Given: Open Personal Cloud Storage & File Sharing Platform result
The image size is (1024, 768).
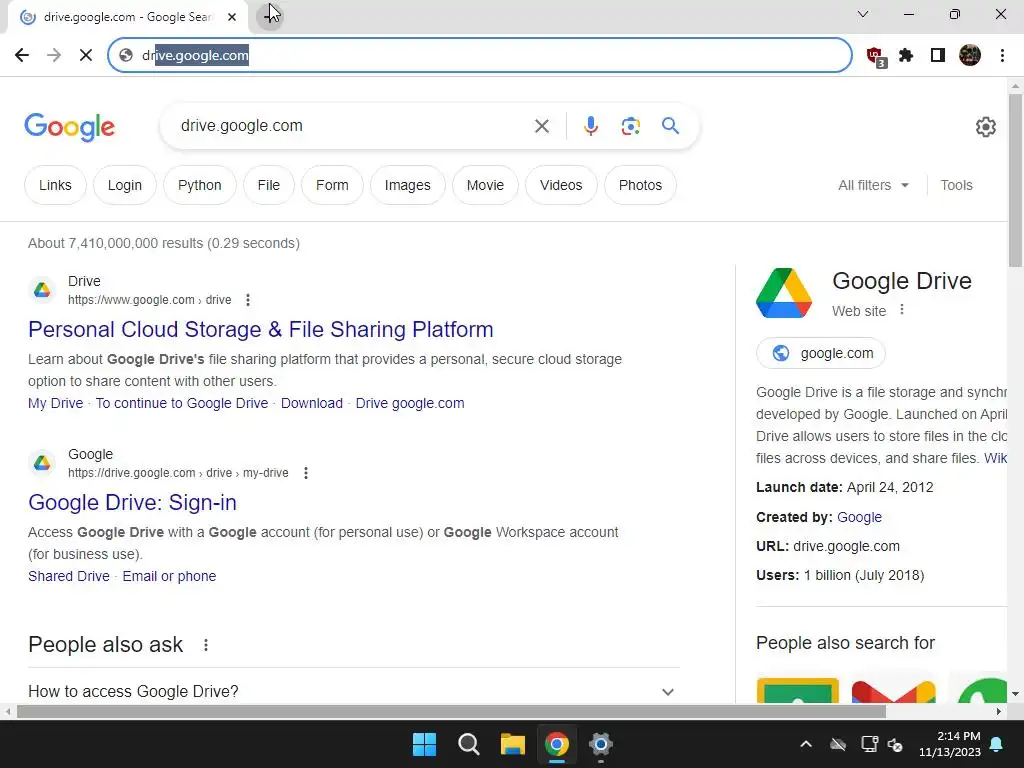Looking at the screenshot, I should coord(261,330).
